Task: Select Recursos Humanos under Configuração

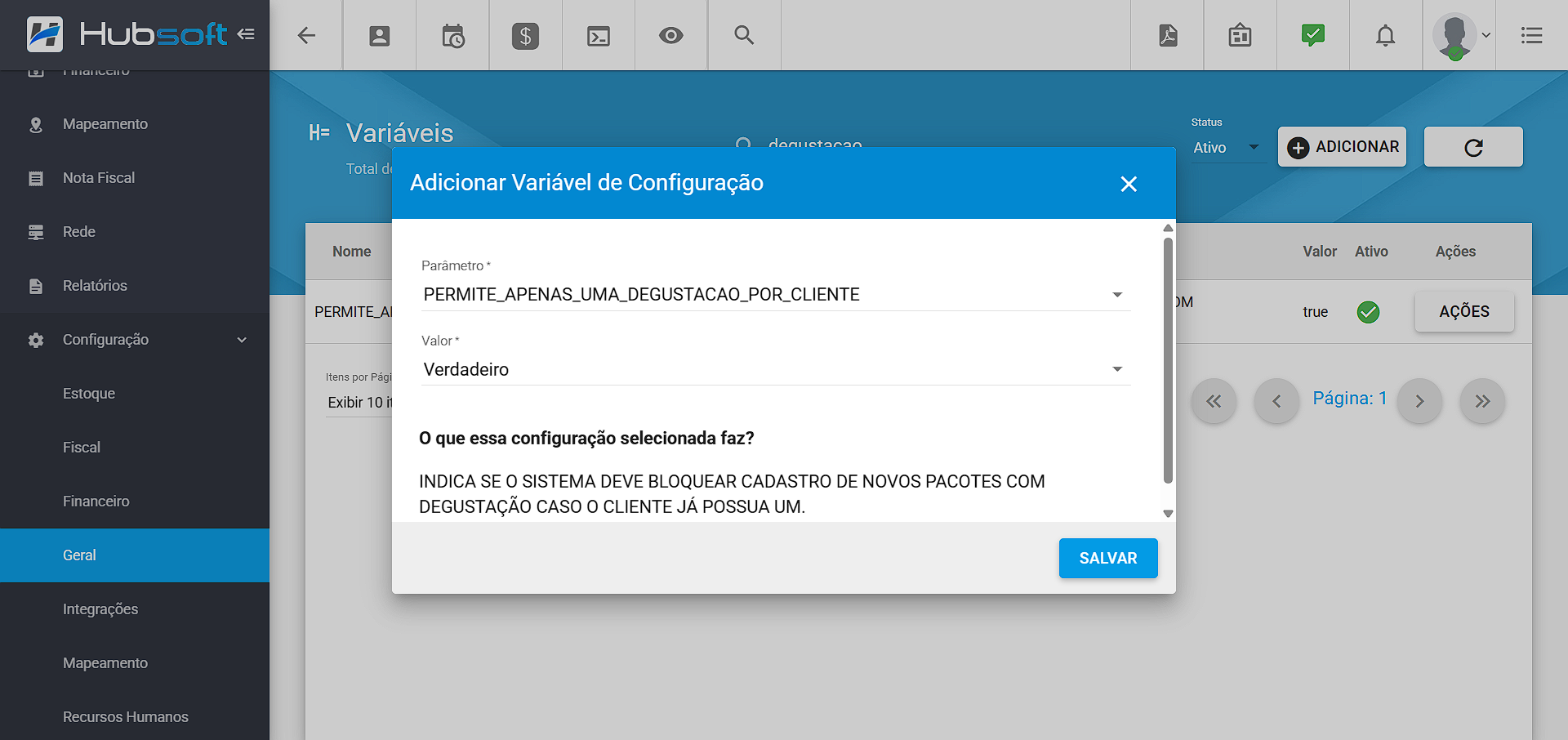Action: click(135, 717)
